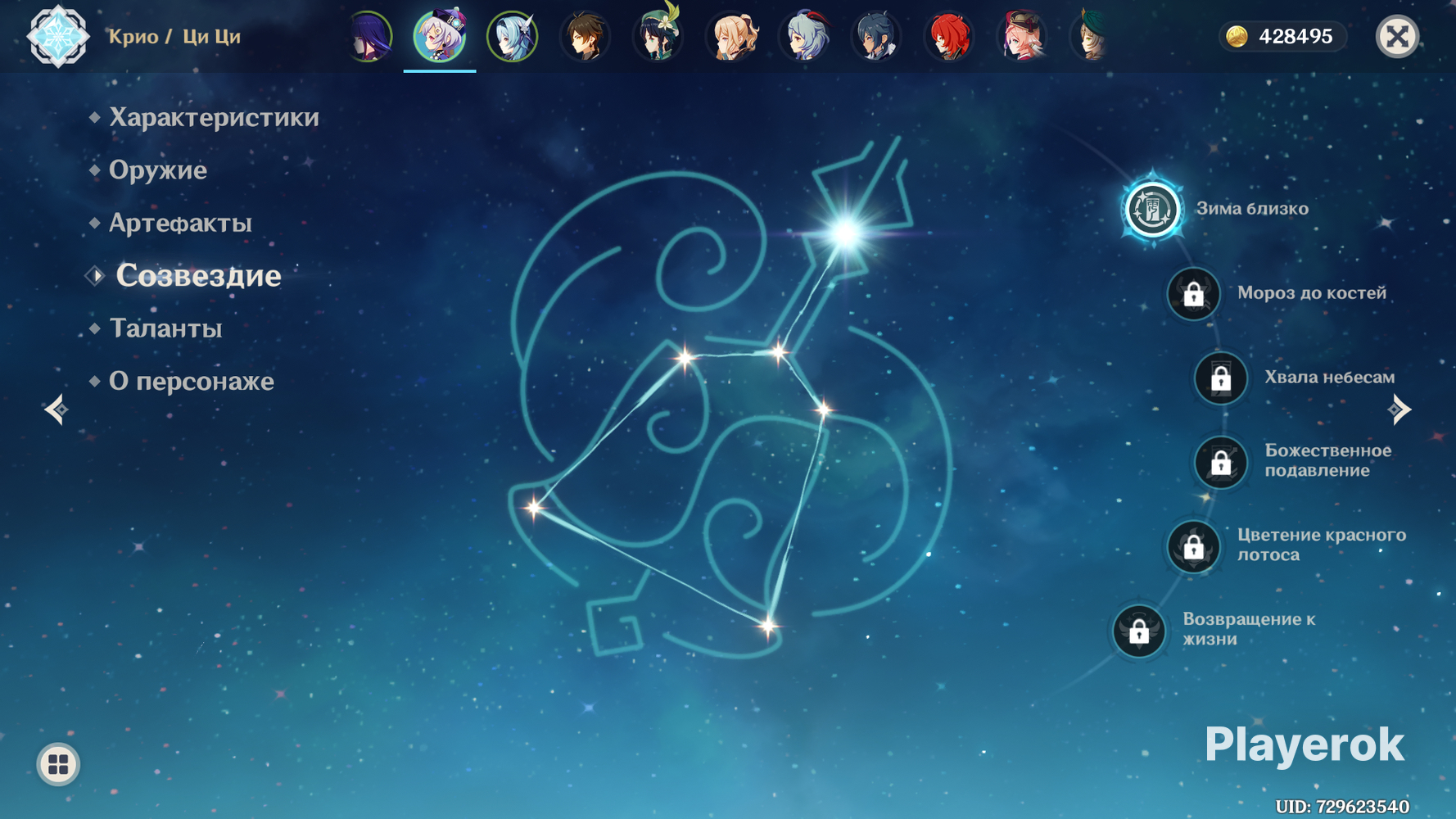Screen dimensions: 1456x819
Task: Click the 'Хвала небесам' label text
Action: click(x=1330, y=378)
